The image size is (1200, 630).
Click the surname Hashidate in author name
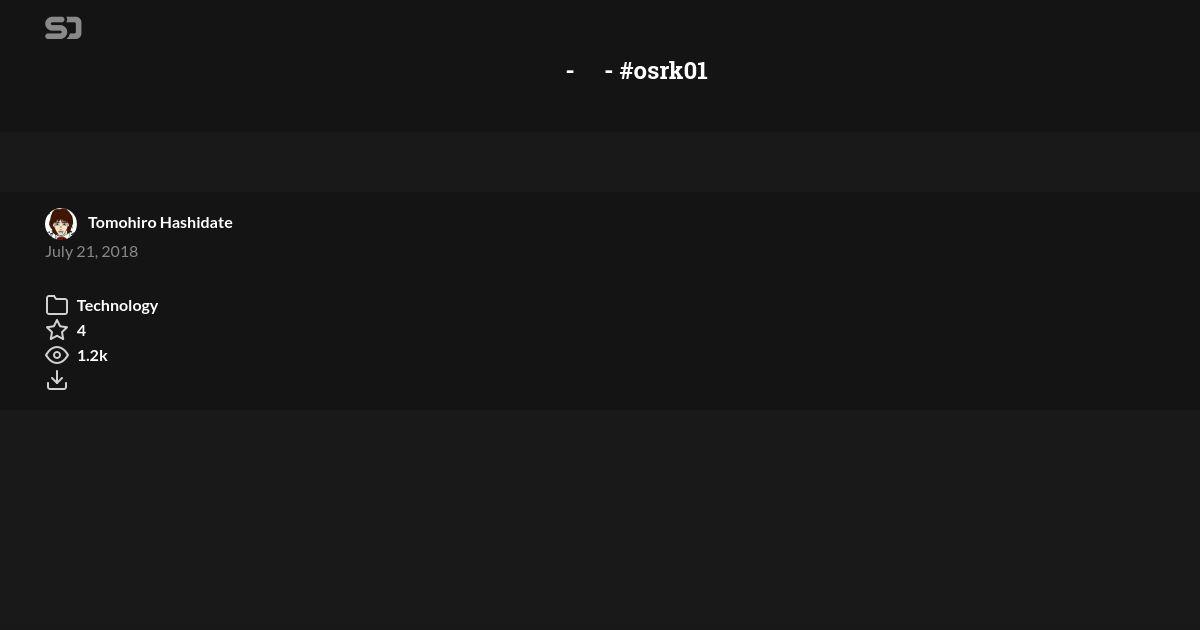pos(196,222)
